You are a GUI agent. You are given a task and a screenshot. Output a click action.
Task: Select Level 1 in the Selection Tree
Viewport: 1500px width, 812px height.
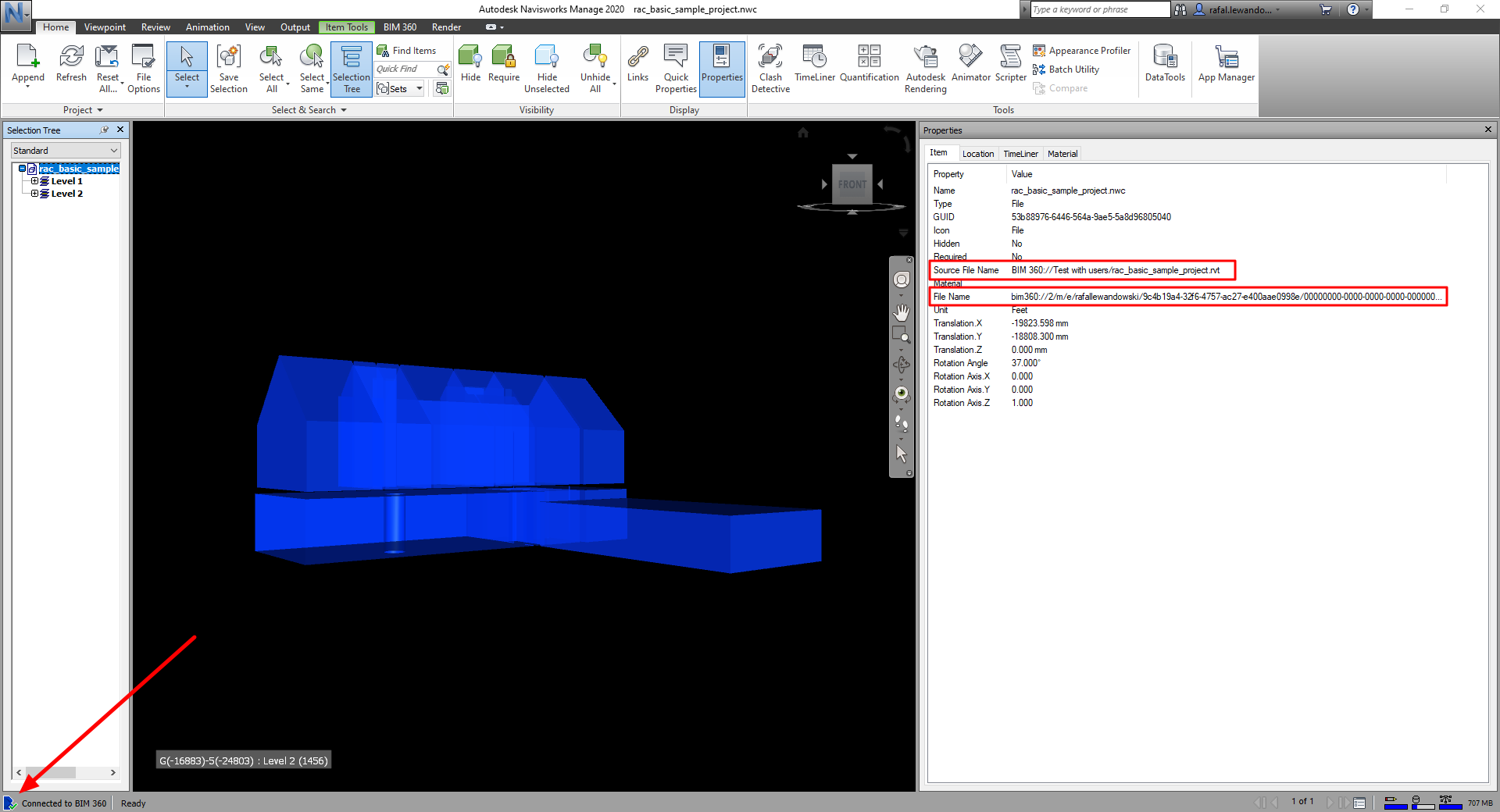coord(66,181)
